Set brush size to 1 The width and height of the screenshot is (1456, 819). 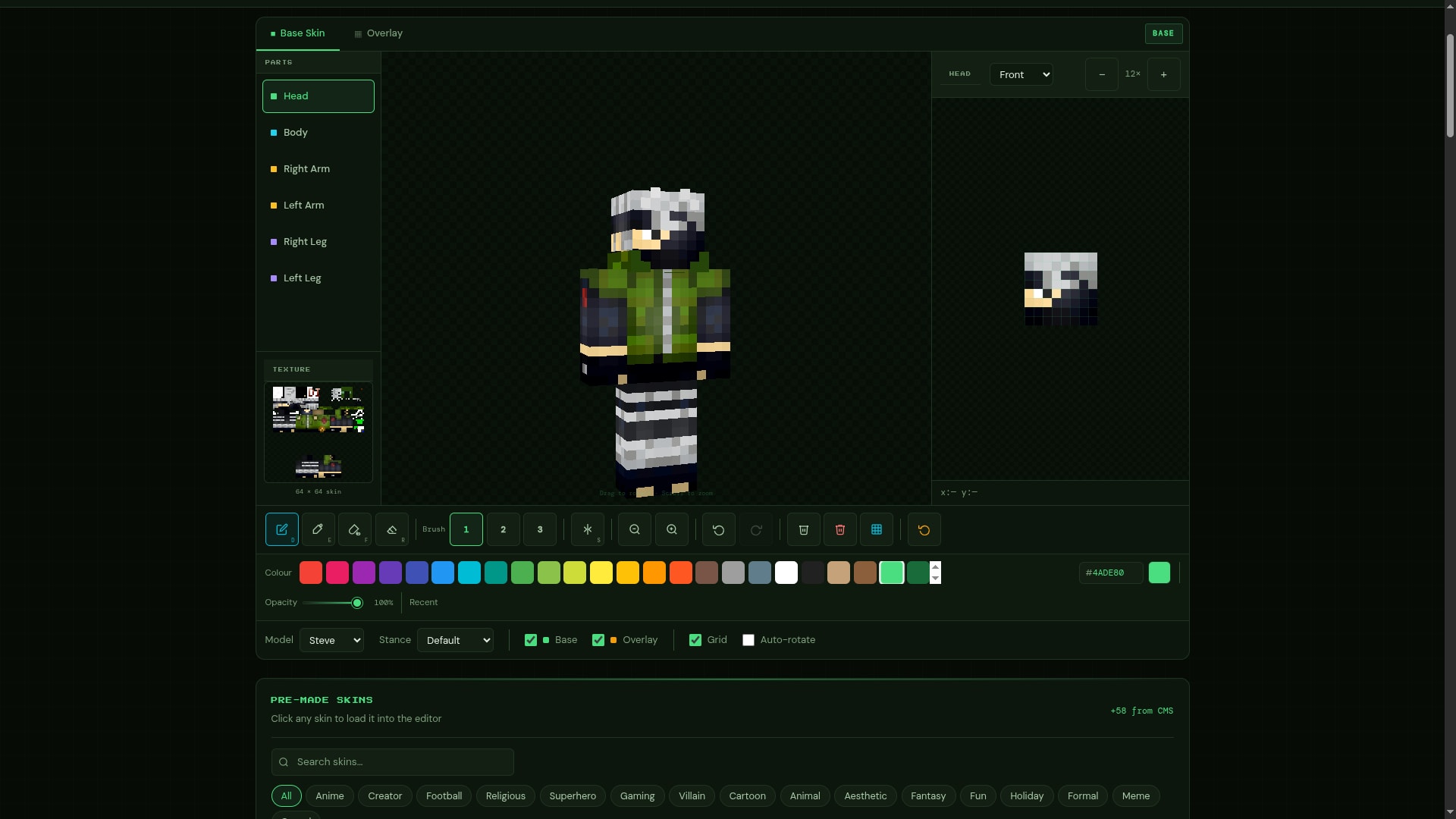[466, 529]
